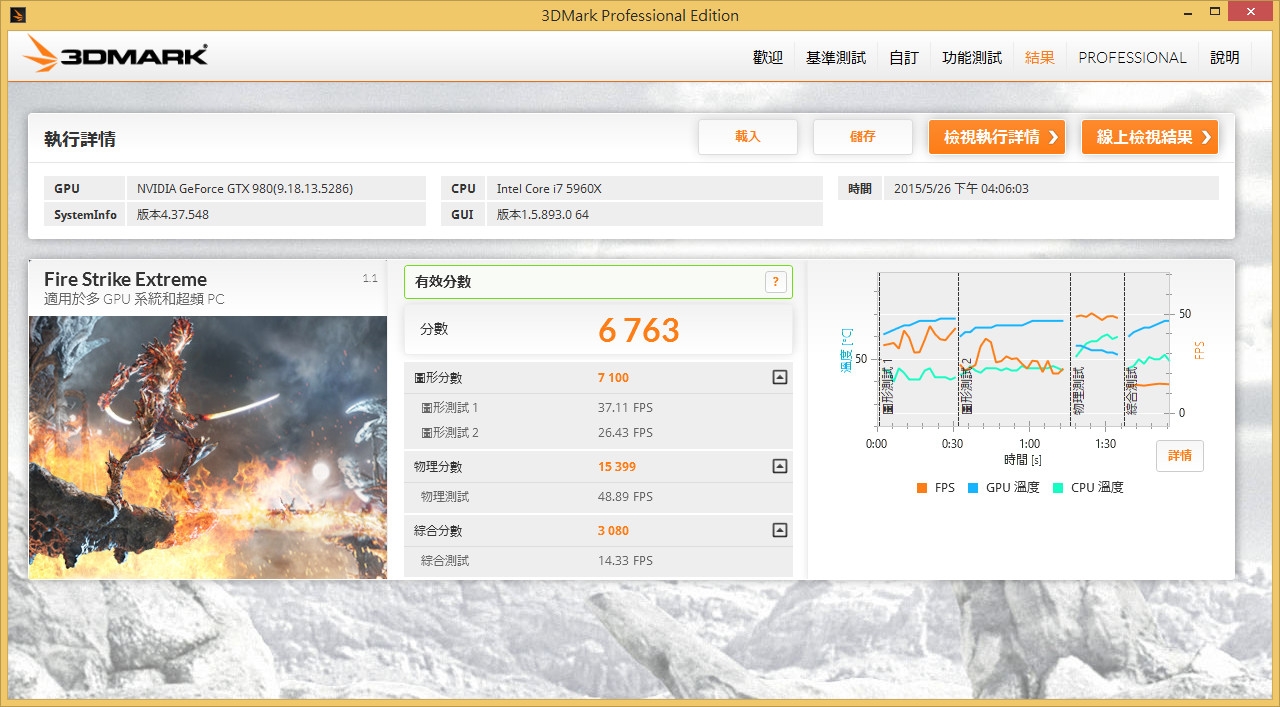The width and height of the screenshot is (1280, 707).
Task: Collapse the 綜合分數 section
Action: [780, 530]
